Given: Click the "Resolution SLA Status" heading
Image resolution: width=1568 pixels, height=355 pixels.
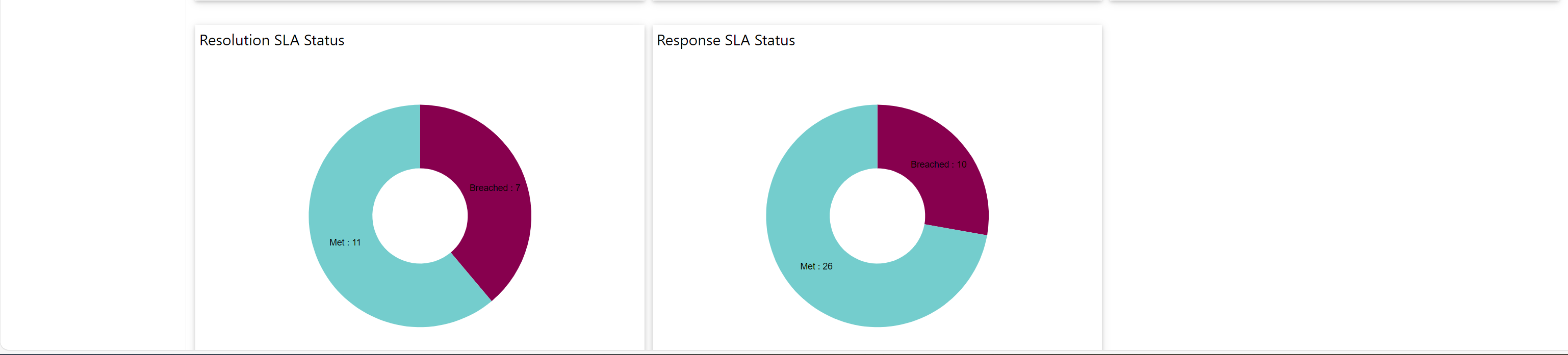Looking at the screenshot, I should click(x=271, y=40).
